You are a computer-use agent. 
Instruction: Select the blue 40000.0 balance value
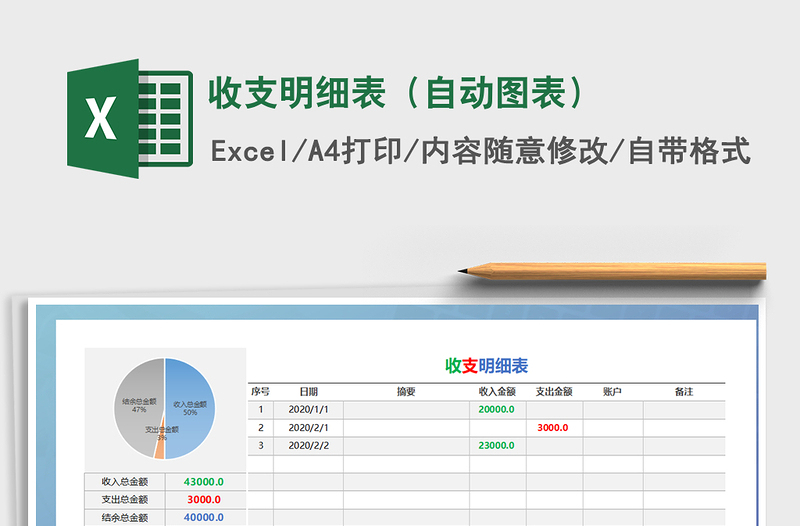click(204, 517)
